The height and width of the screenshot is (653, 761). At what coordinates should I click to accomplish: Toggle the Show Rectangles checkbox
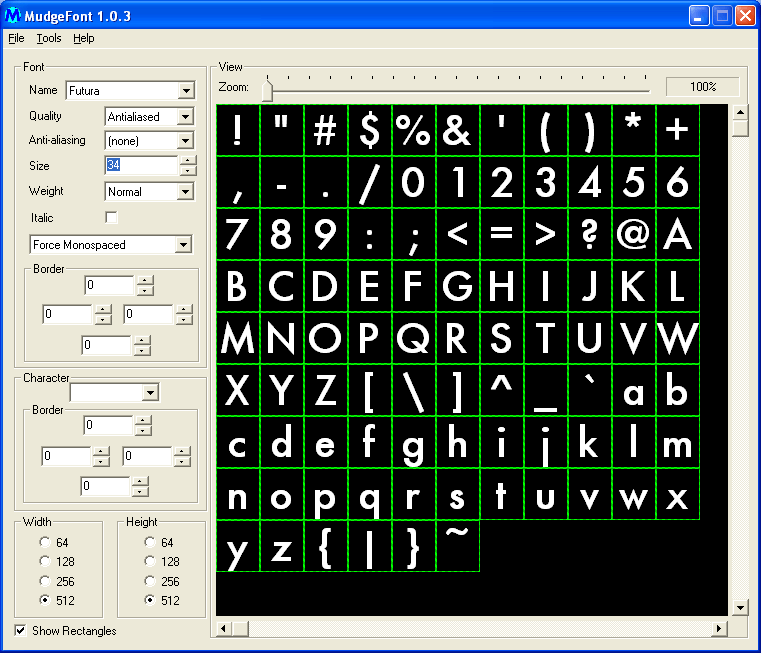point(21,630)
